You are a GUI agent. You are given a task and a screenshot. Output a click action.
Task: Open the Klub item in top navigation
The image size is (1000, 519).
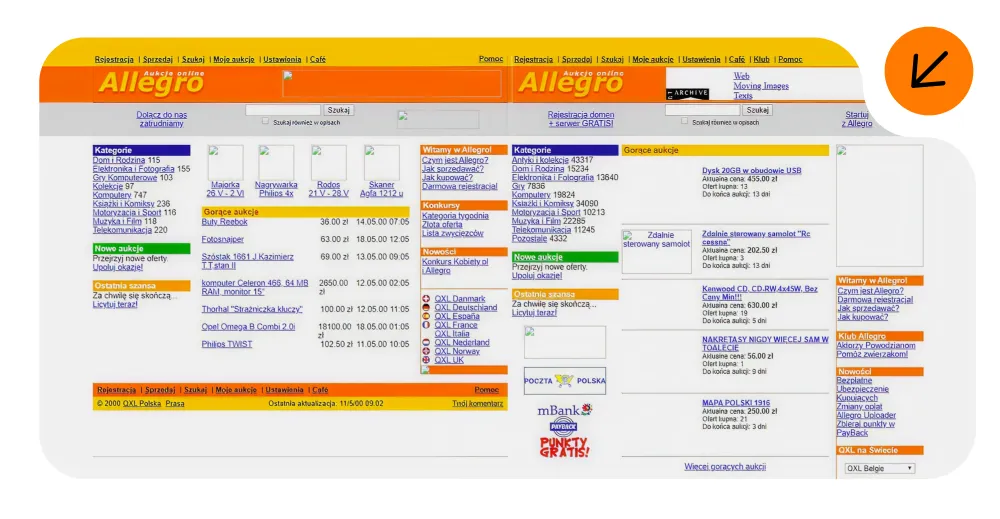pos(761,59)
